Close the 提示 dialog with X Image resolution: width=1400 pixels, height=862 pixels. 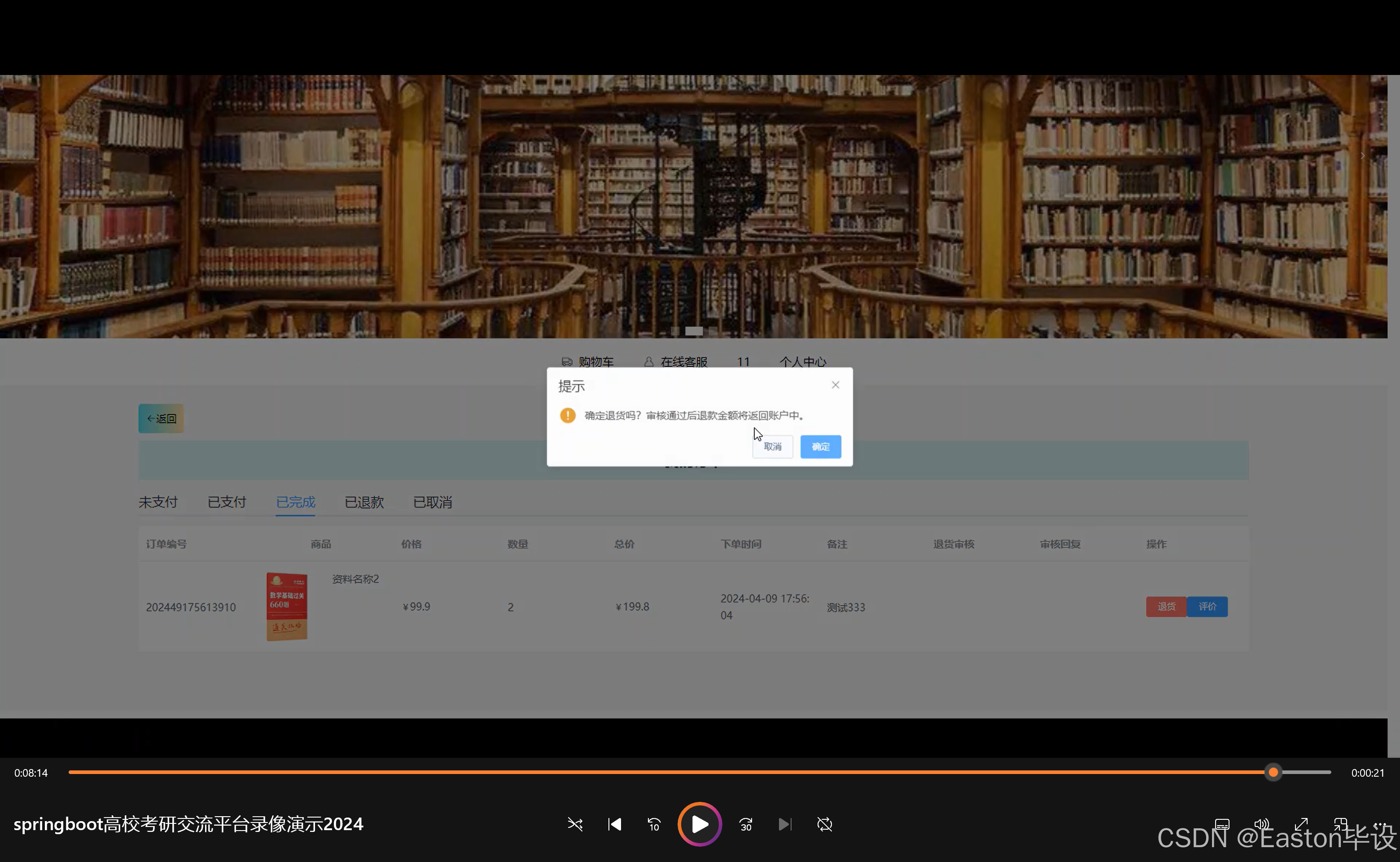(836, 385)
